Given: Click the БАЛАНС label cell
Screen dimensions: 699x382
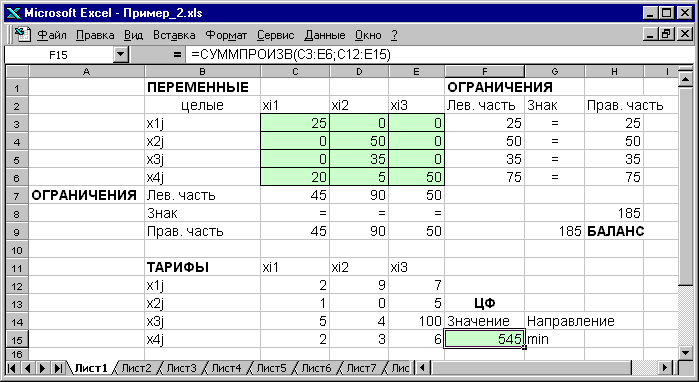Looking at the screenshot, I should click(615, 231).
